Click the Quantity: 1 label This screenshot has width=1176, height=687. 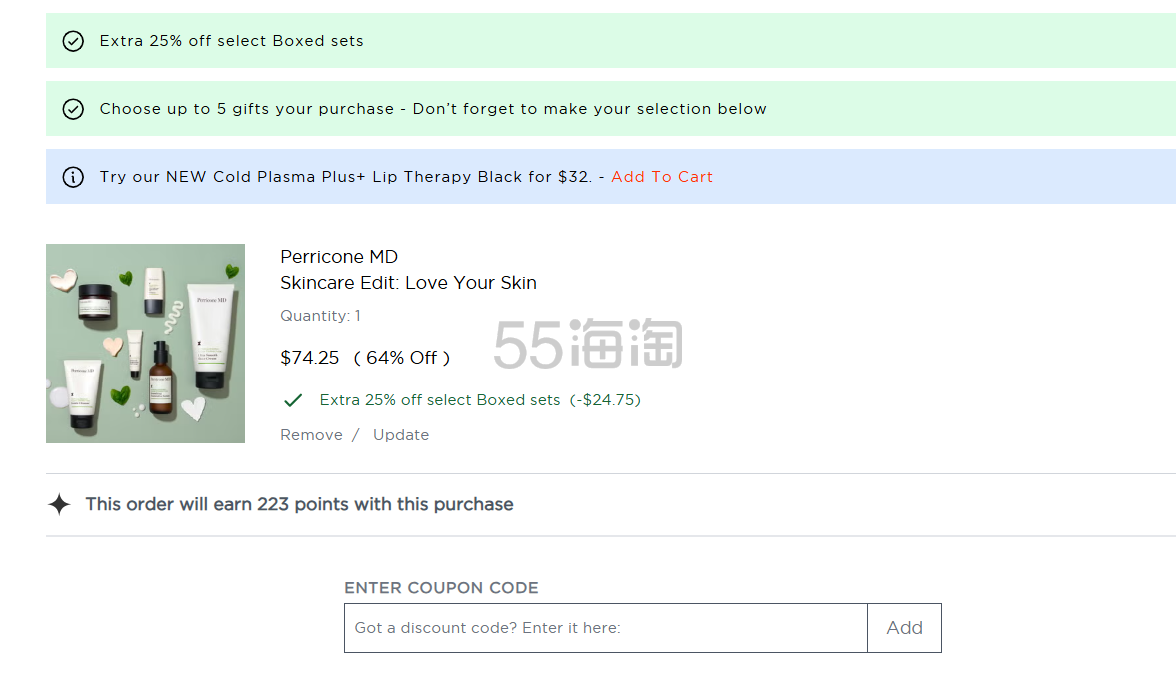pos(320,316)
